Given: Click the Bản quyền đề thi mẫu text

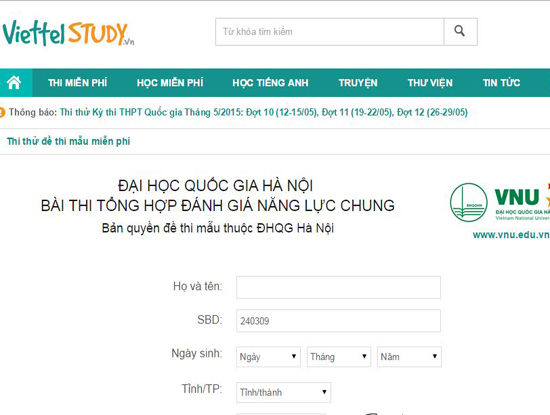Looking at the screenshot, I should tap(217, 228).
